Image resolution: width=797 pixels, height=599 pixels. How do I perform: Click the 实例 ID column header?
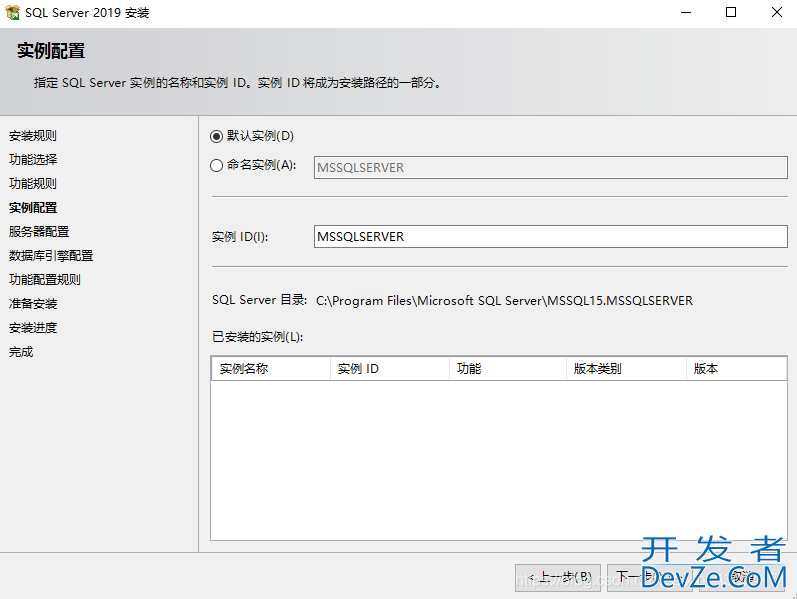click(x=390, y=369)
